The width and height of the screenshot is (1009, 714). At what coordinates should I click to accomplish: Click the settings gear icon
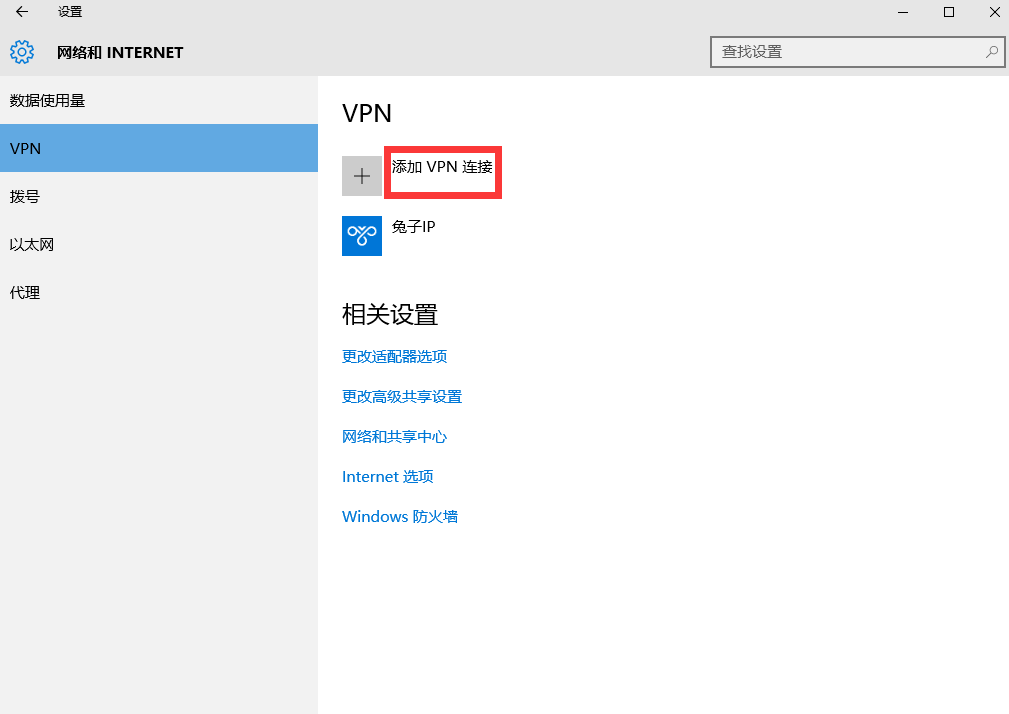(22, 52)
